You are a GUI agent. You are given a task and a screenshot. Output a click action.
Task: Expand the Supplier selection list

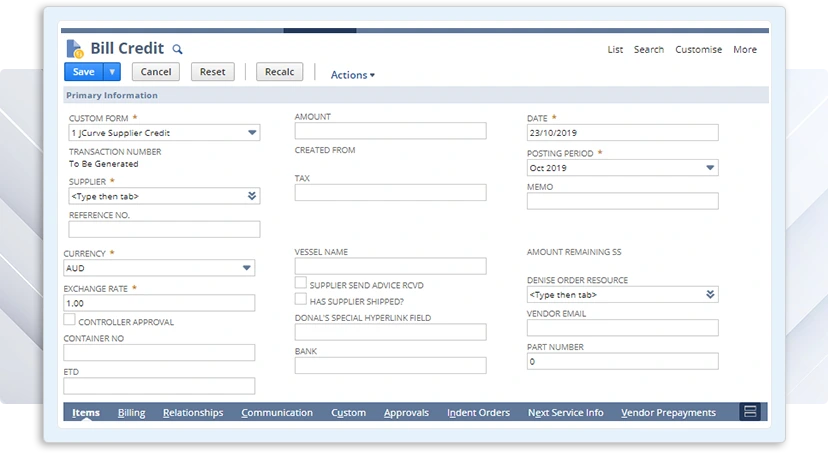click(x=252, y=196)
